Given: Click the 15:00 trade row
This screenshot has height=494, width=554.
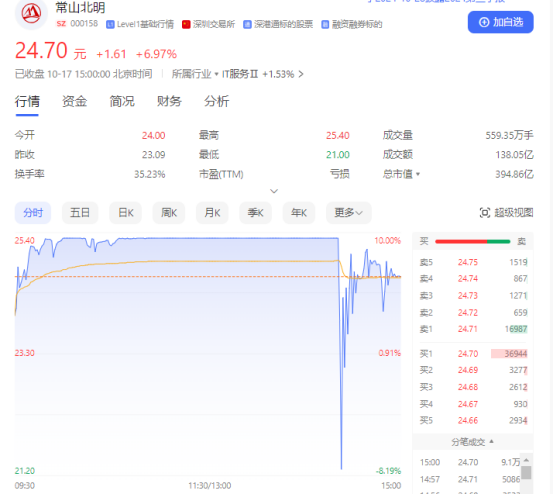Looking at the screenshot, I should click(x=470, y=462).
